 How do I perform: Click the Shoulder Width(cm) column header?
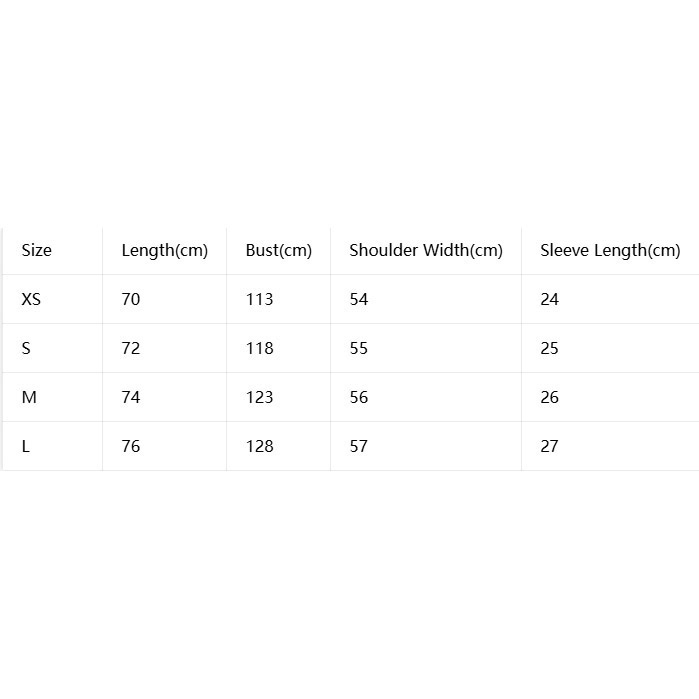426,251
